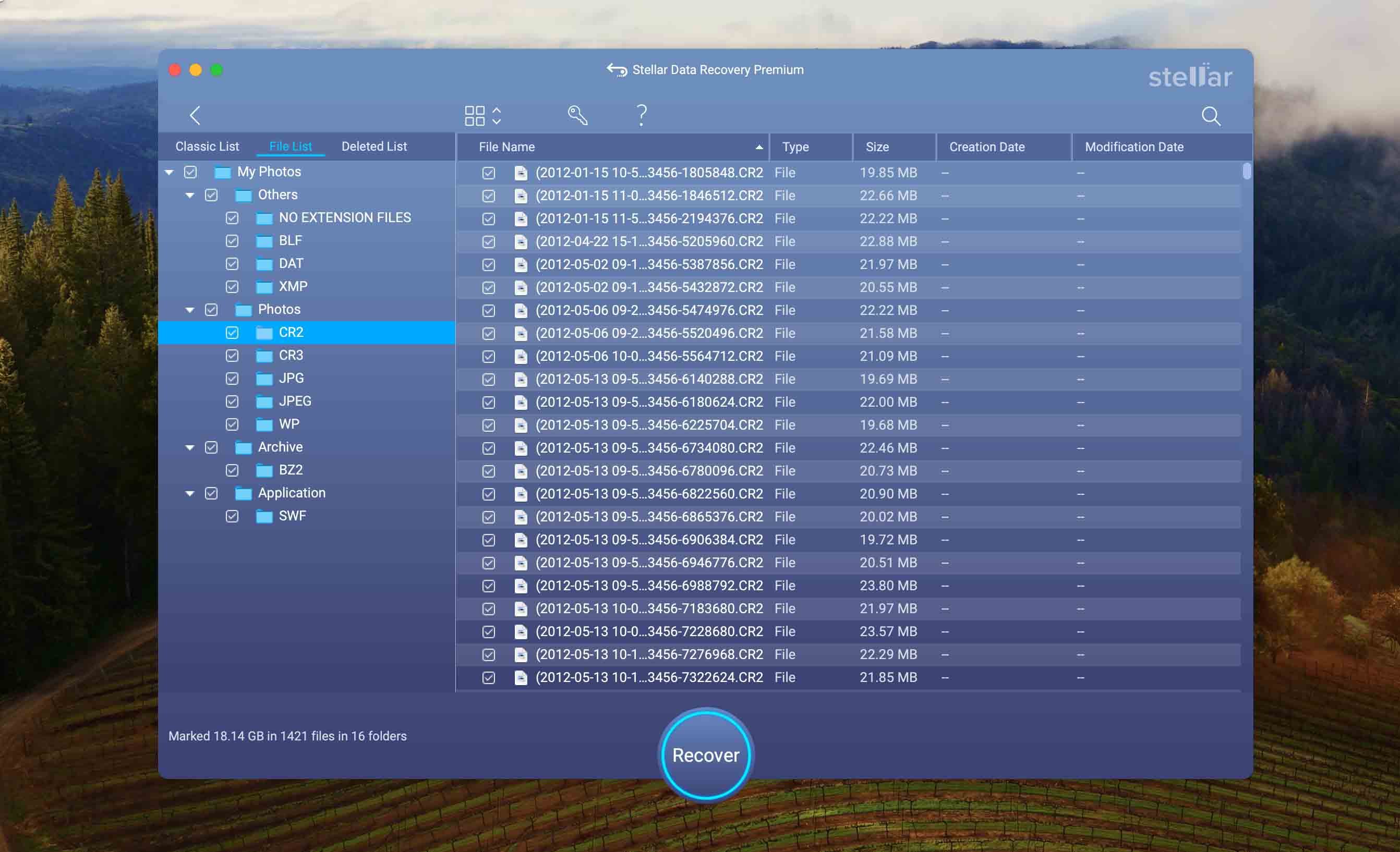This screenshot has height=852, width=1400.
Task: Switch to the Deleted List tab
Action: click(x=375, y=147)
